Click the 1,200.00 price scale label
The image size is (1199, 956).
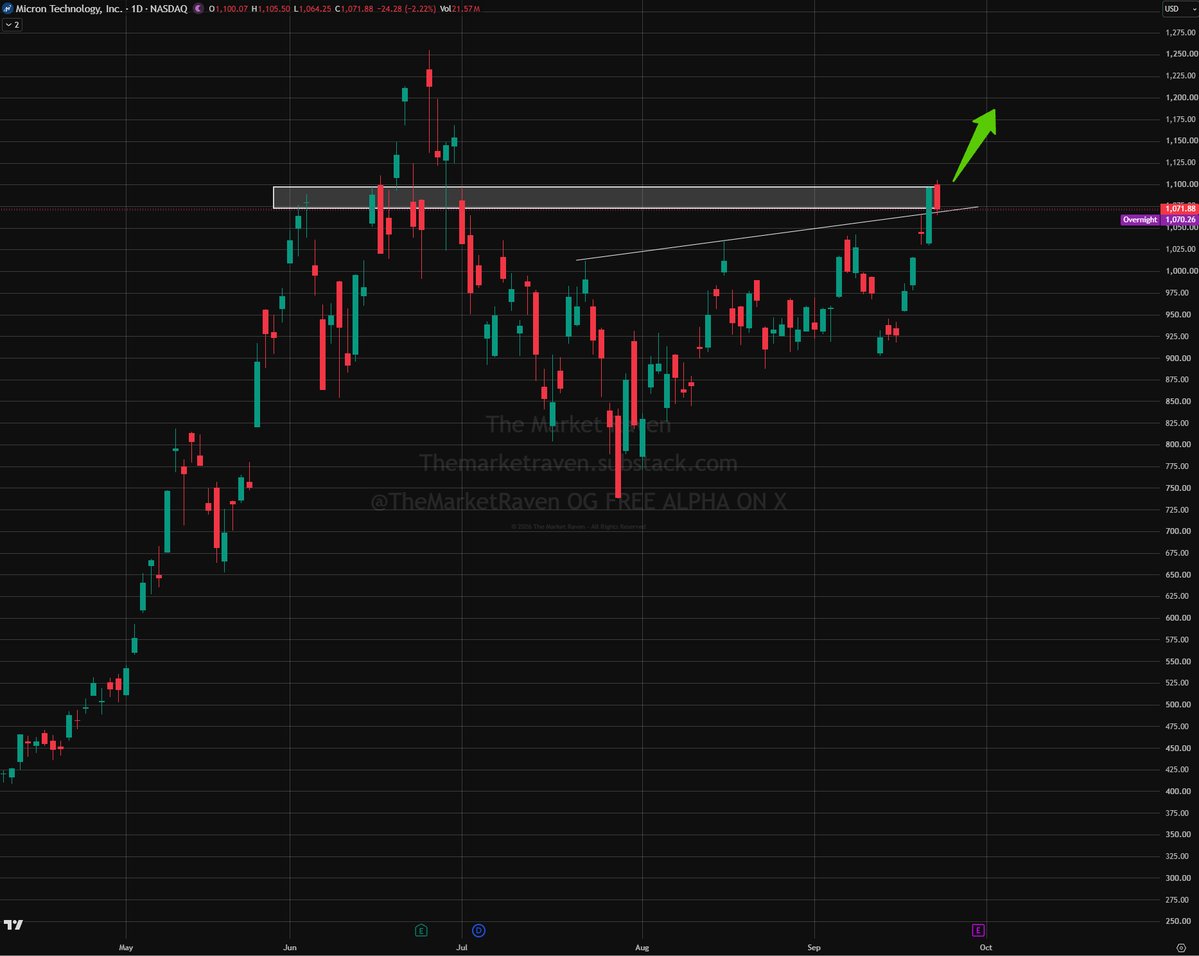[x=1181, y=97]
